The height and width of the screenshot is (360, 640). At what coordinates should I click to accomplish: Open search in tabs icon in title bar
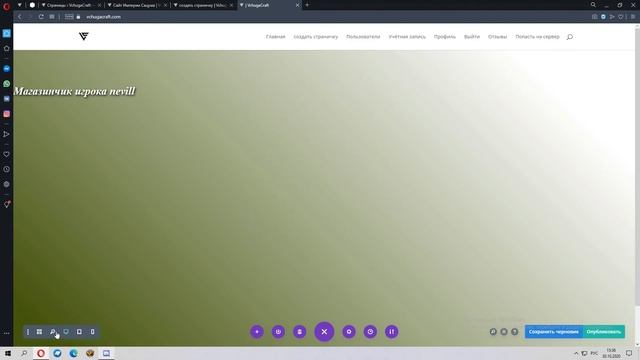point(593,5)
